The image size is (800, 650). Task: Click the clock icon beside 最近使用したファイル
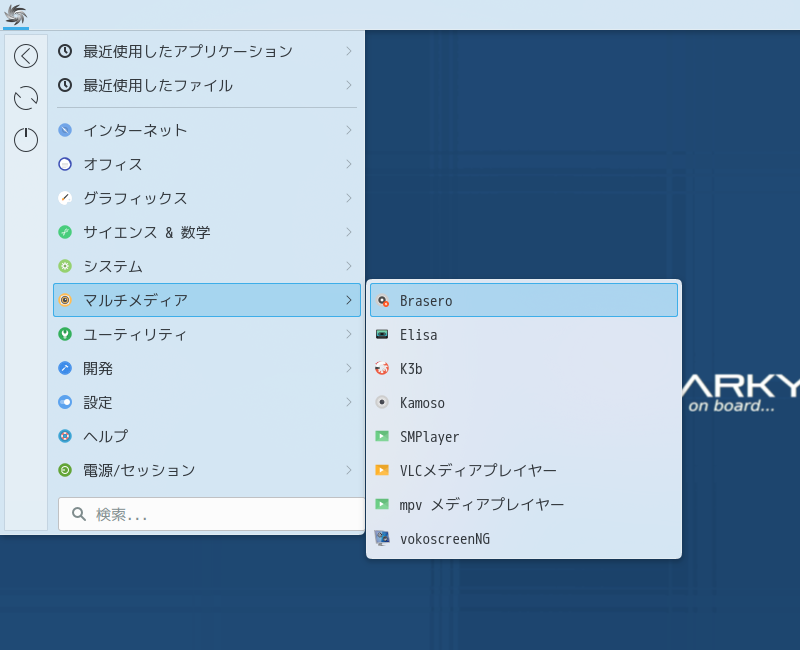click(65, 85)
